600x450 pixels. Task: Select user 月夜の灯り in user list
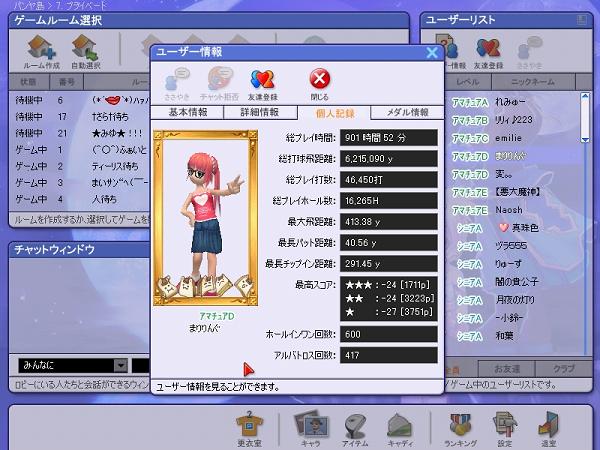[x=513, y=300]
